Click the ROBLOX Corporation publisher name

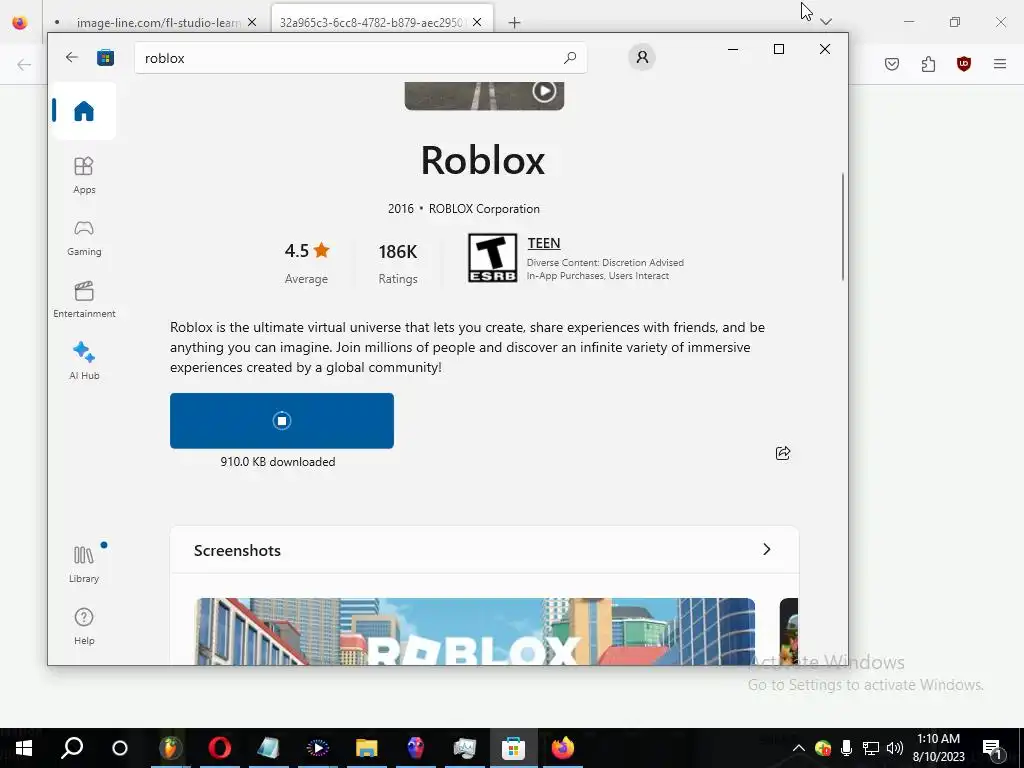click(484, 209)
